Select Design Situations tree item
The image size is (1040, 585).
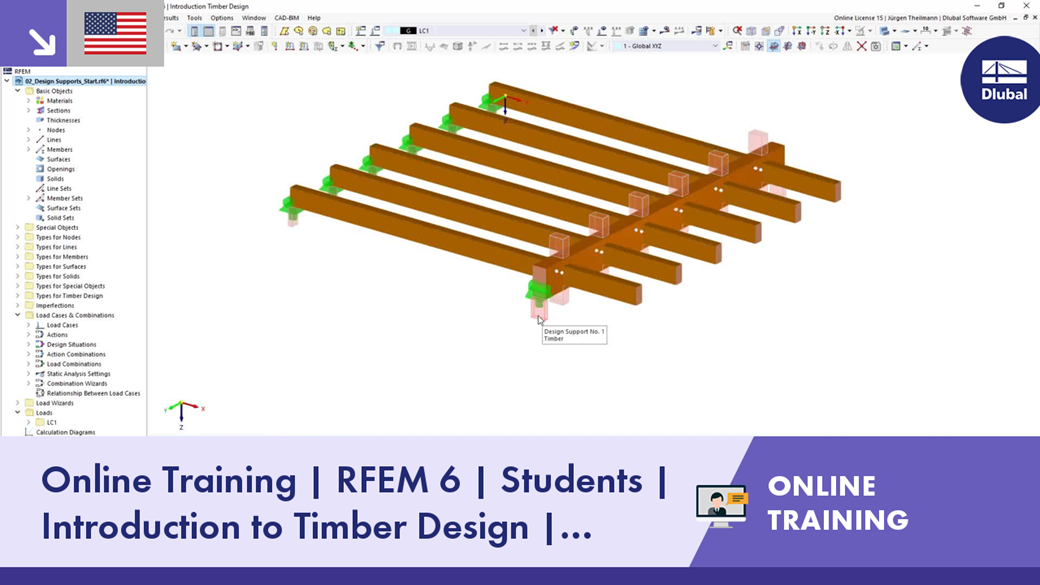pyautogui.click(x=71, y=345)
